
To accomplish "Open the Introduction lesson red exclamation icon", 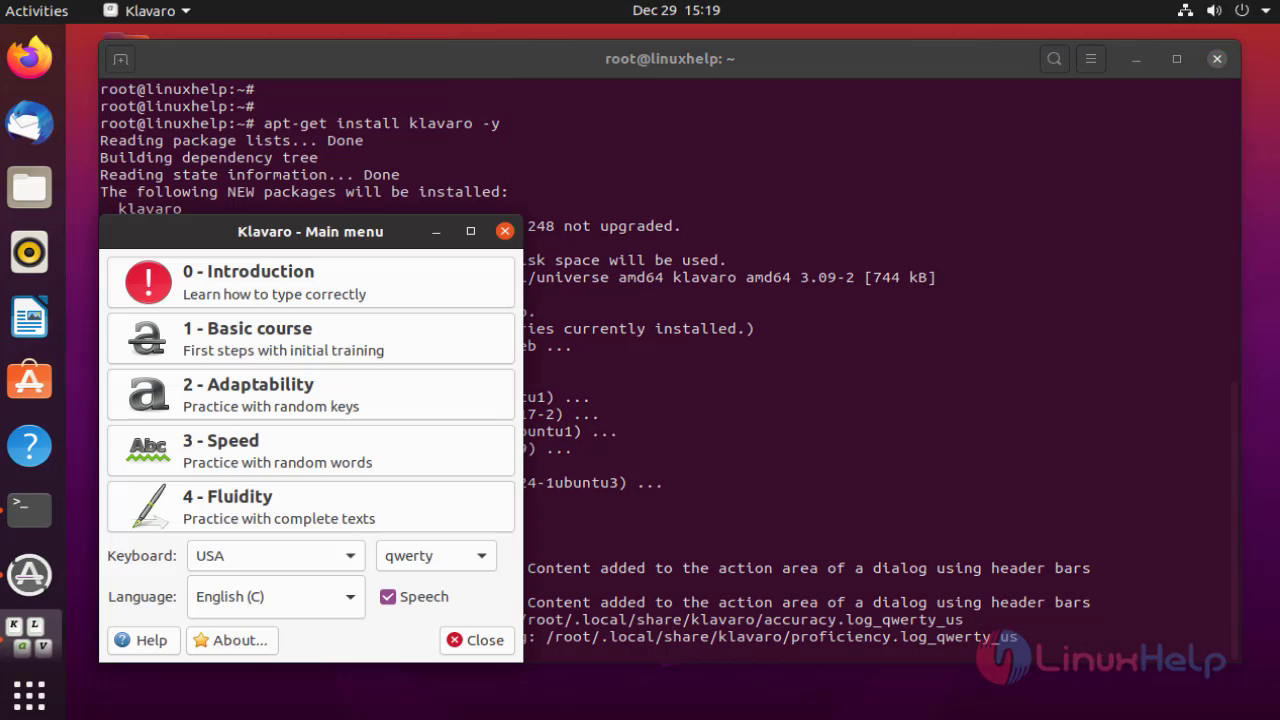I will 148,282.
